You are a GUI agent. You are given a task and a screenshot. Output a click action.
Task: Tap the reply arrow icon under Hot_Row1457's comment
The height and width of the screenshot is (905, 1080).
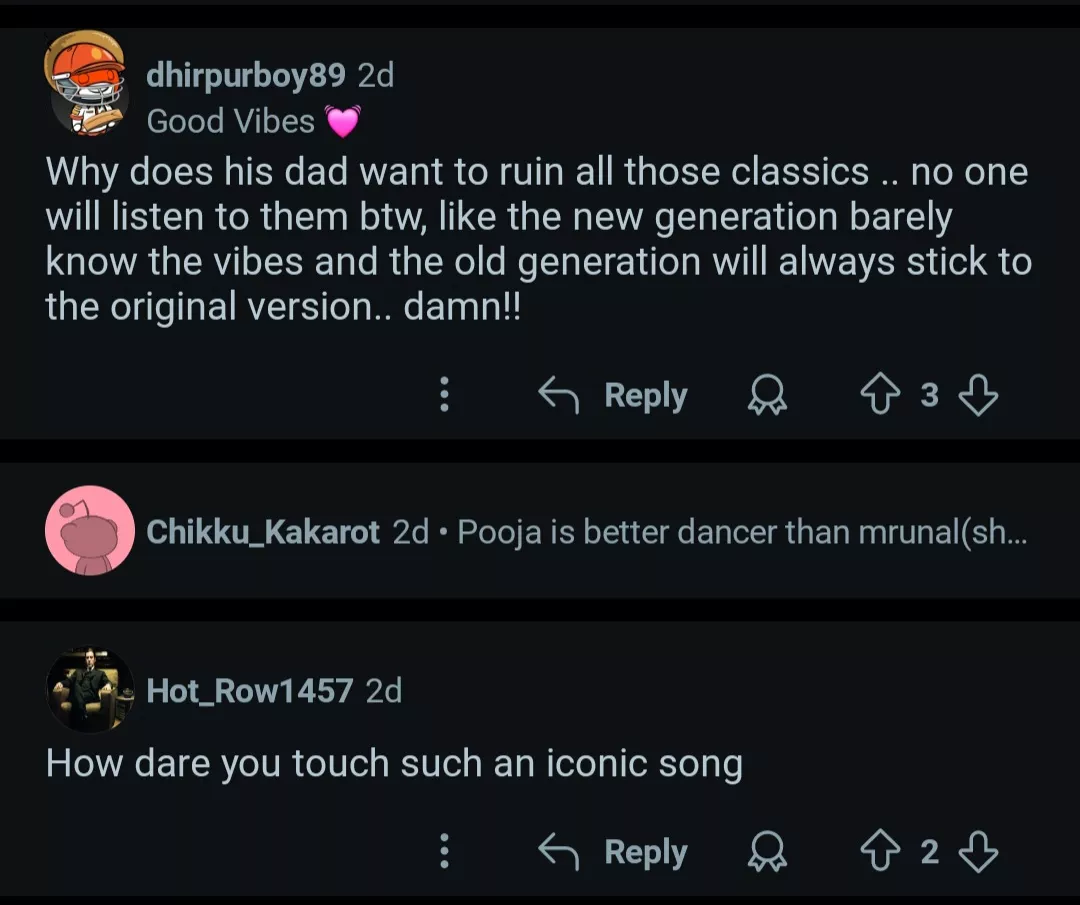coord(559,852)
